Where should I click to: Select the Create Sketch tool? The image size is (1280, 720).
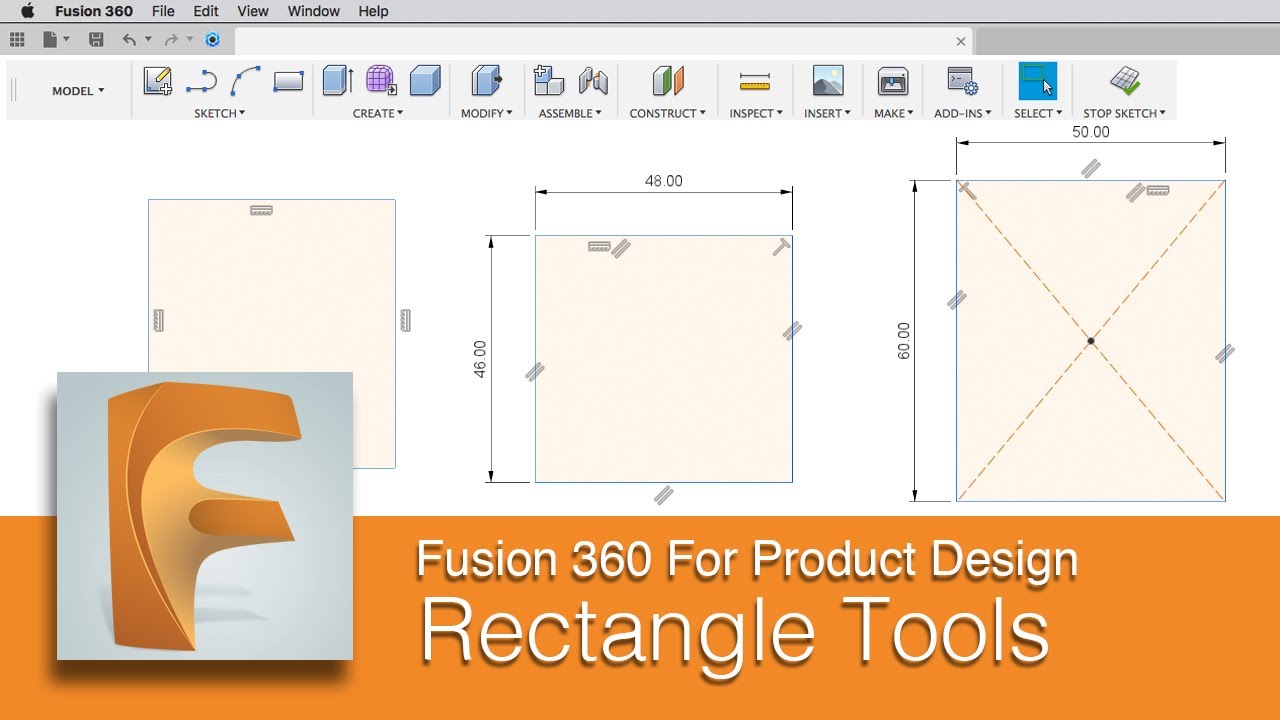coord(158,81)
